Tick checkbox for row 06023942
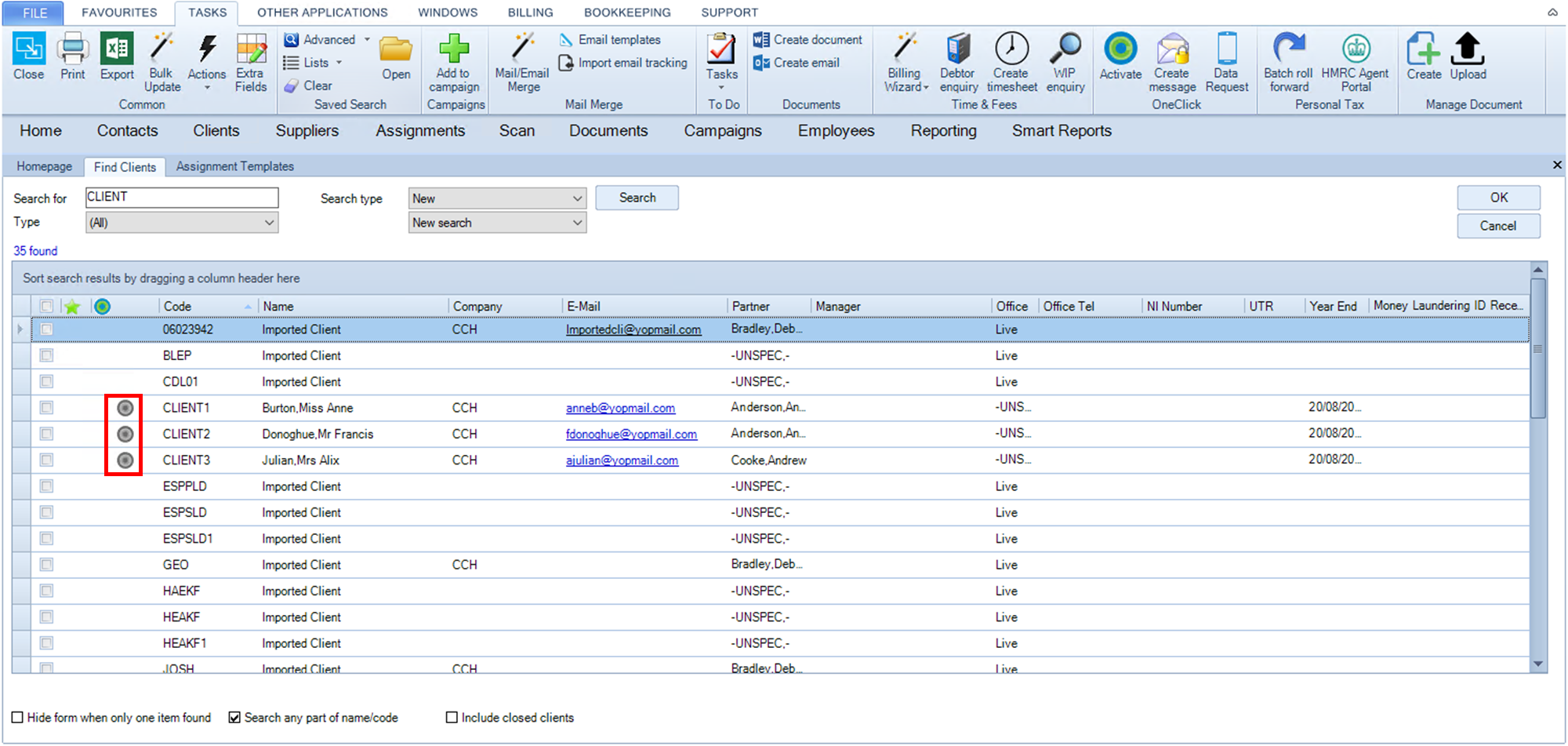1568x746 pixels. 46,329
